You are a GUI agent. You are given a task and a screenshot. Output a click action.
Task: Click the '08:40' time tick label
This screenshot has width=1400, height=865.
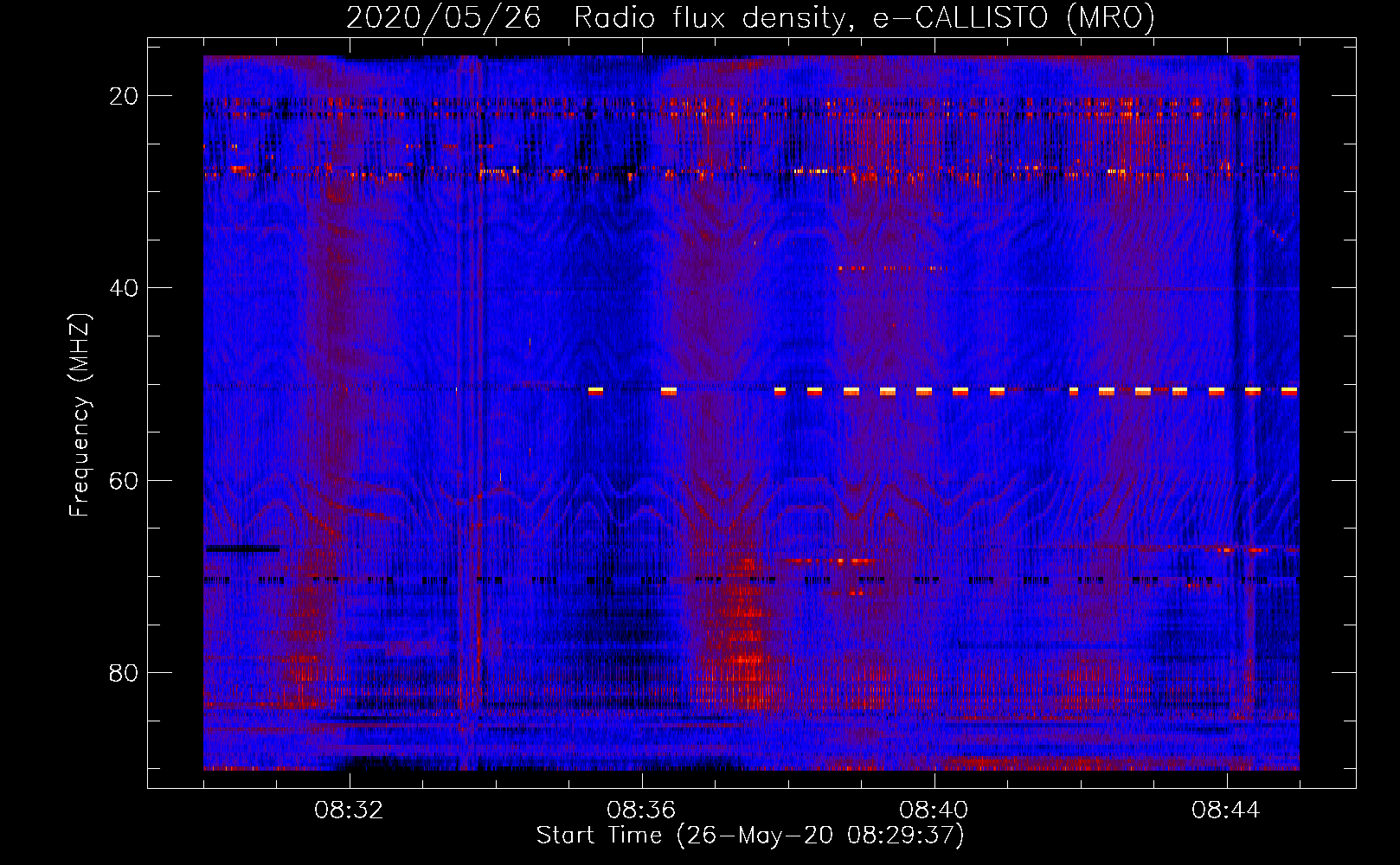(934, 811)
